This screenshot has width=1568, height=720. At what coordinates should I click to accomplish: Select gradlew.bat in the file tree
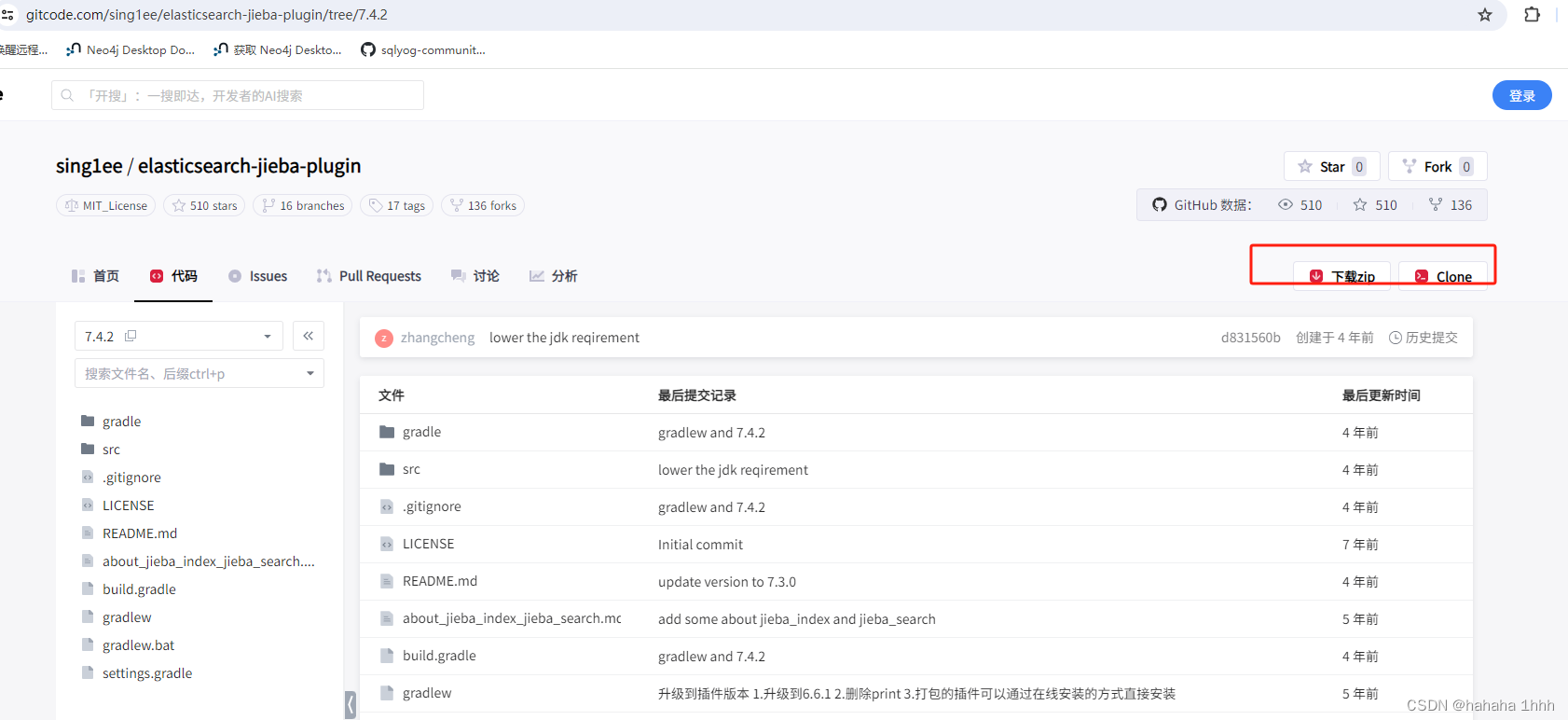click(x=128, y=645)
